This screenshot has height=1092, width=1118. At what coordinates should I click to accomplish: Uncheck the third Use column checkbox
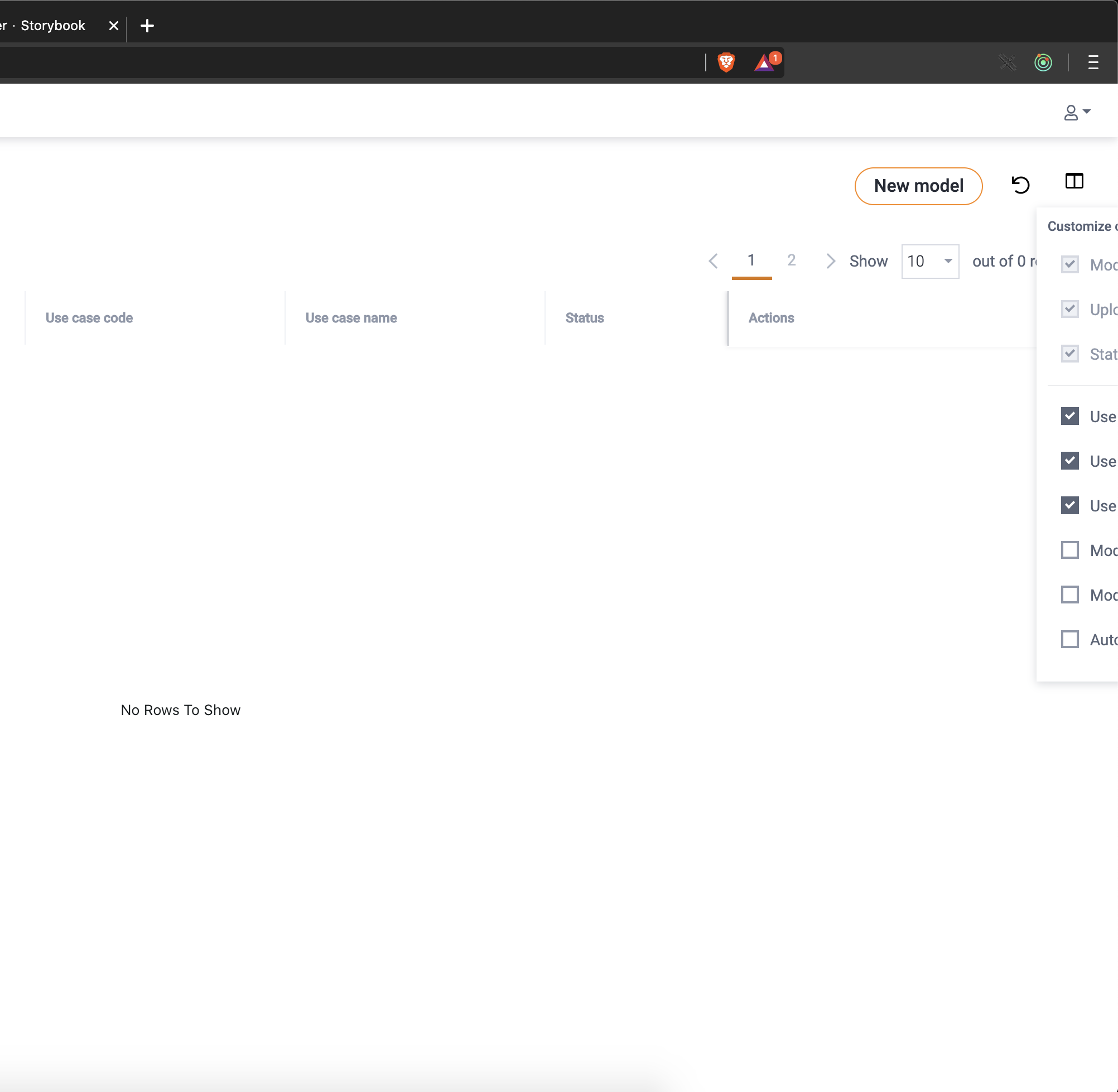(x=1070, y=506)
